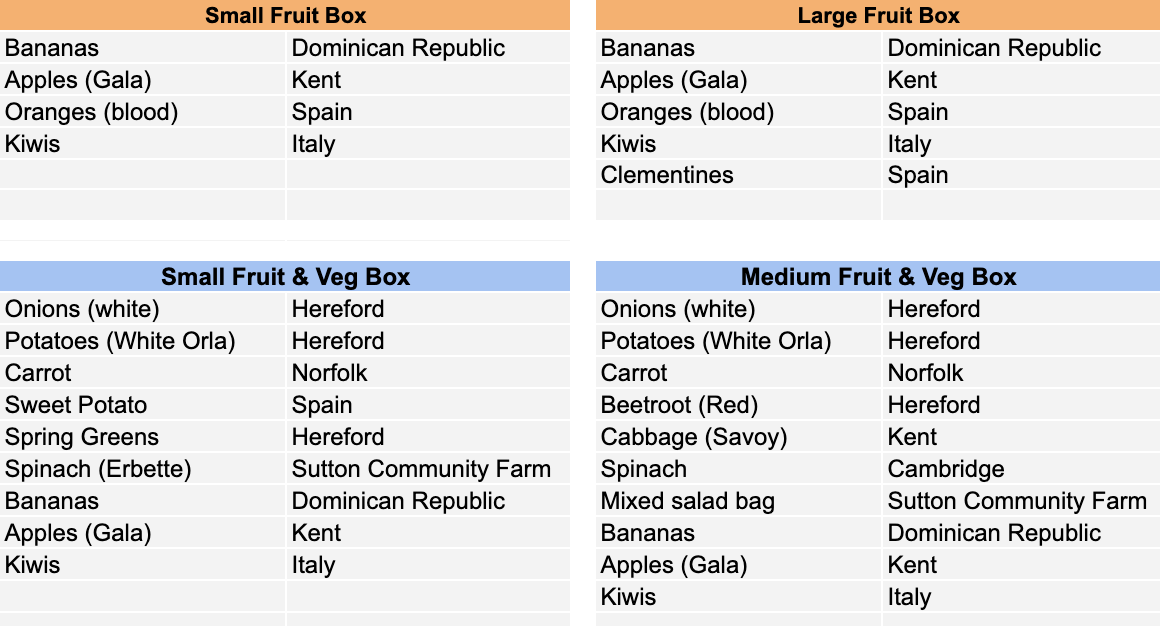Select Potatoes (White Orla) in Medium box

(x=738, y=341)
